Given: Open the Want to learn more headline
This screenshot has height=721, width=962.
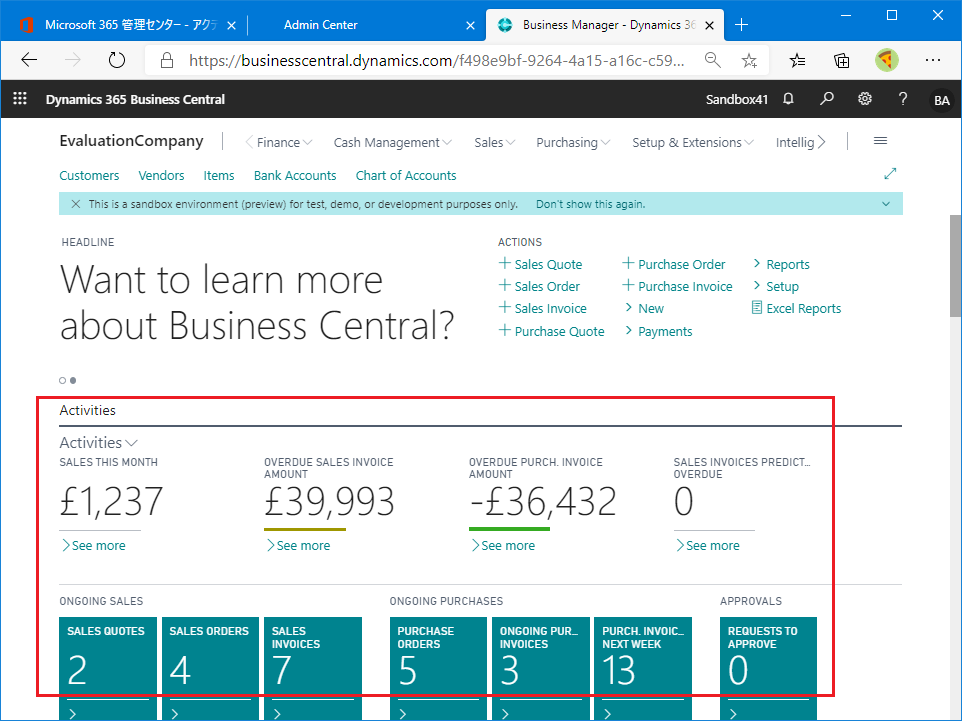Looking at the screenshot, I should click(257, 302).
